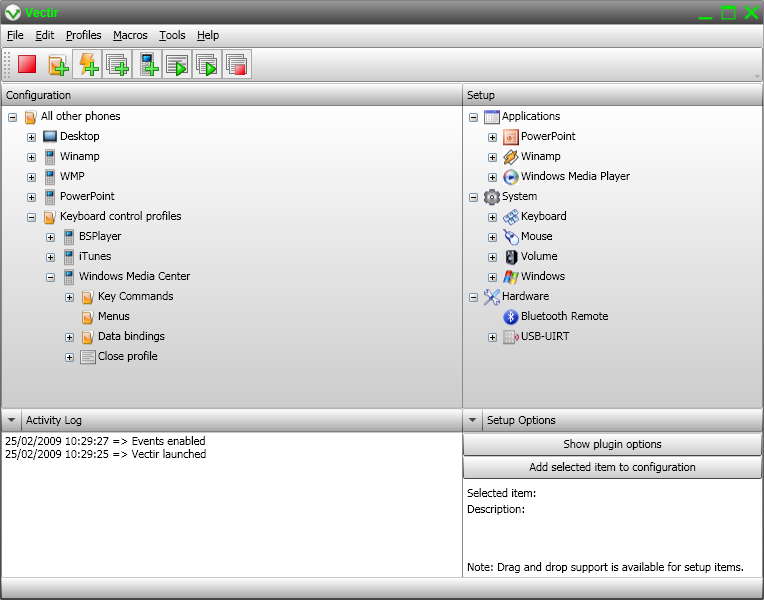The image size is (764, 600).
Task: Click Show plugin options button
Action: (612, 444)
